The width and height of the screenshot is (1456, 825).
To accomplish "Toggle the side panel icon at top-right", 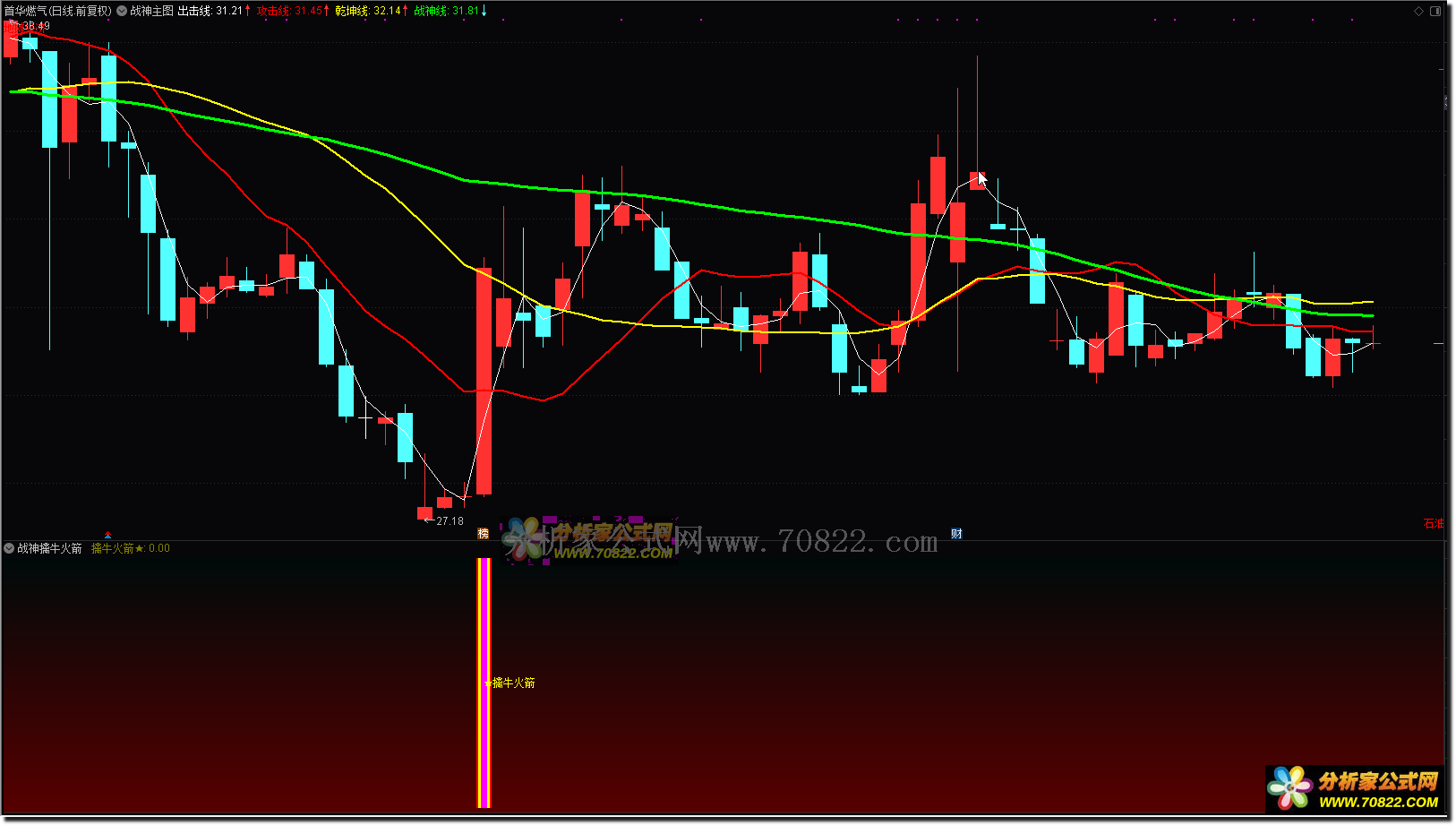I will coord(1435,11).
